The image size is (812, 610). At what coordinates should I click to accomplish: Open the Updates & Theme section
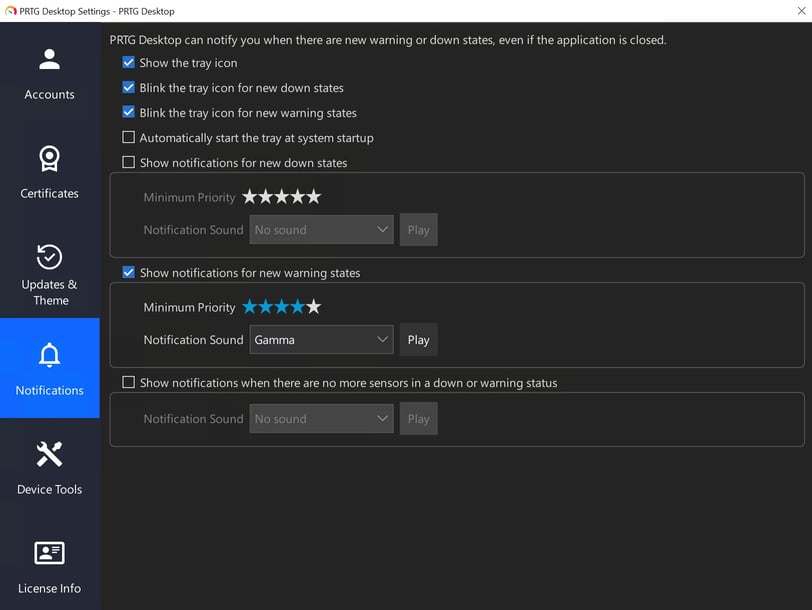49,270
